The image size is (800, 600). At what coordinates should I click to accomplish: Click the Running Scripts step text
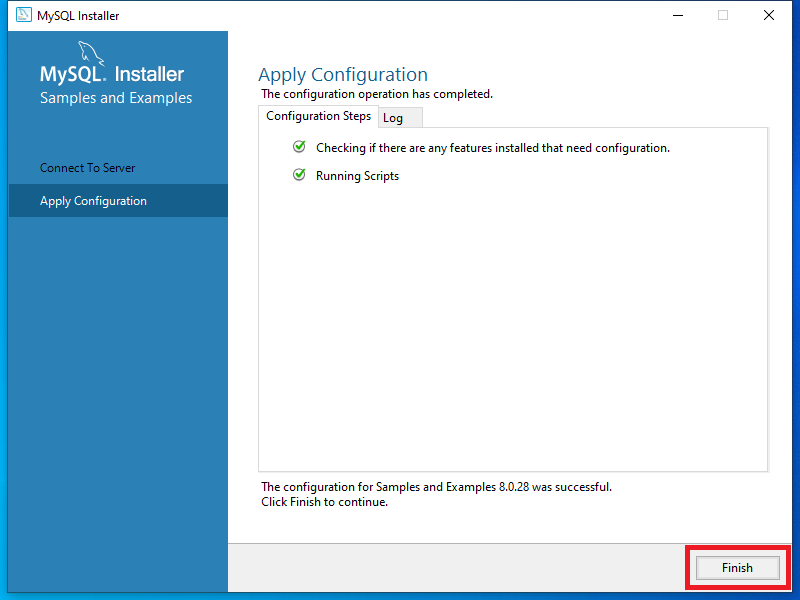[358, 176]
